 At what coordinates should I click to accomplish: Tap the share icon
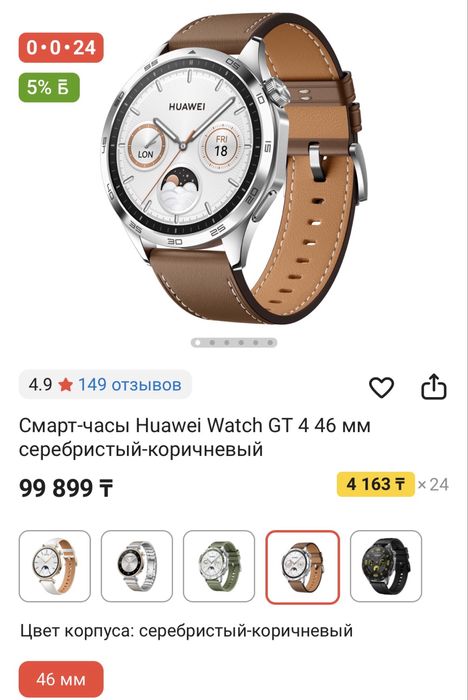pos(434,387)
